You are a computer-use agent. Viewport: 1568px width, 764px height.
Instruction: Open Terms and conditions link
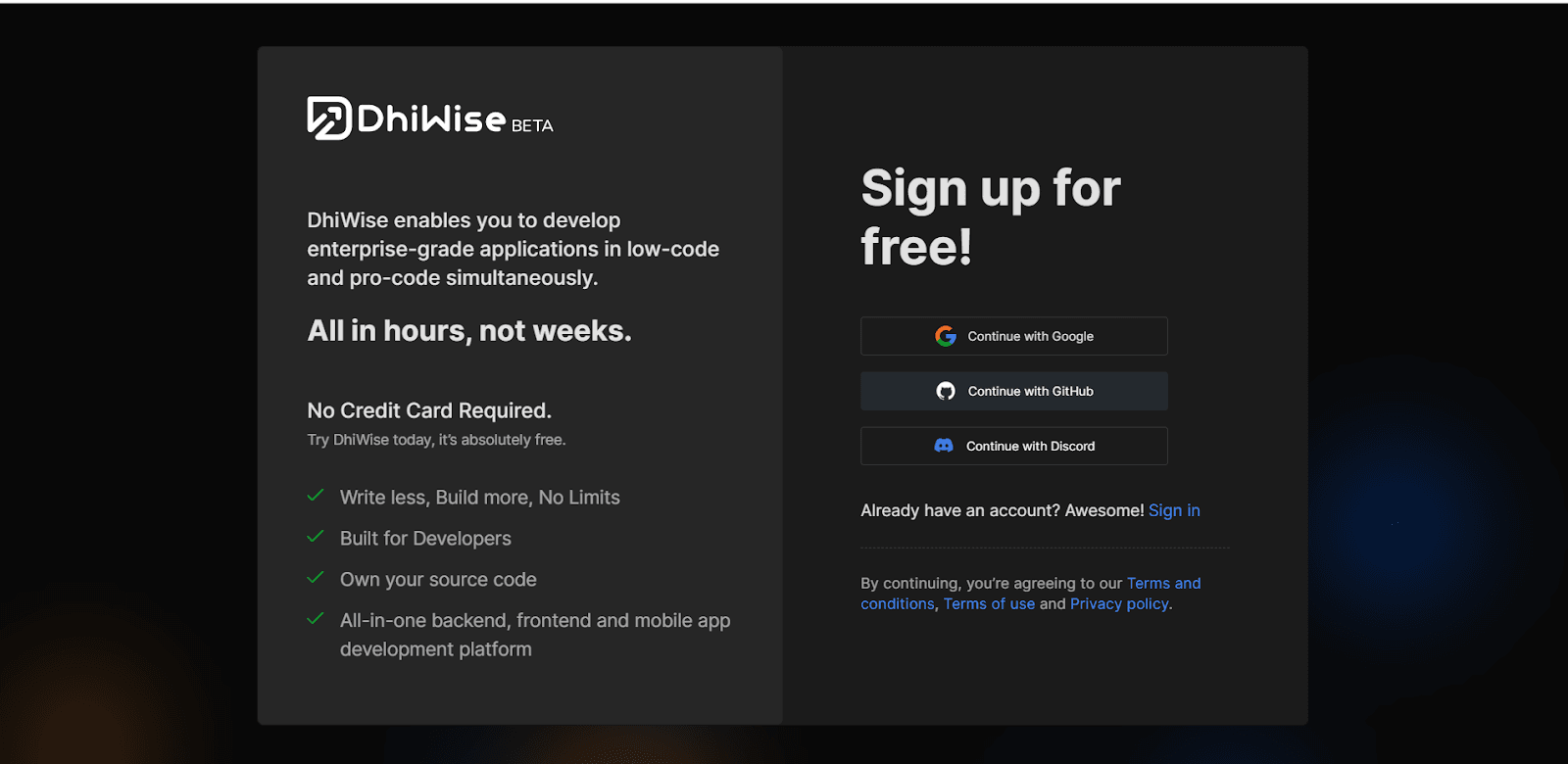click(x=1031, y=594)
